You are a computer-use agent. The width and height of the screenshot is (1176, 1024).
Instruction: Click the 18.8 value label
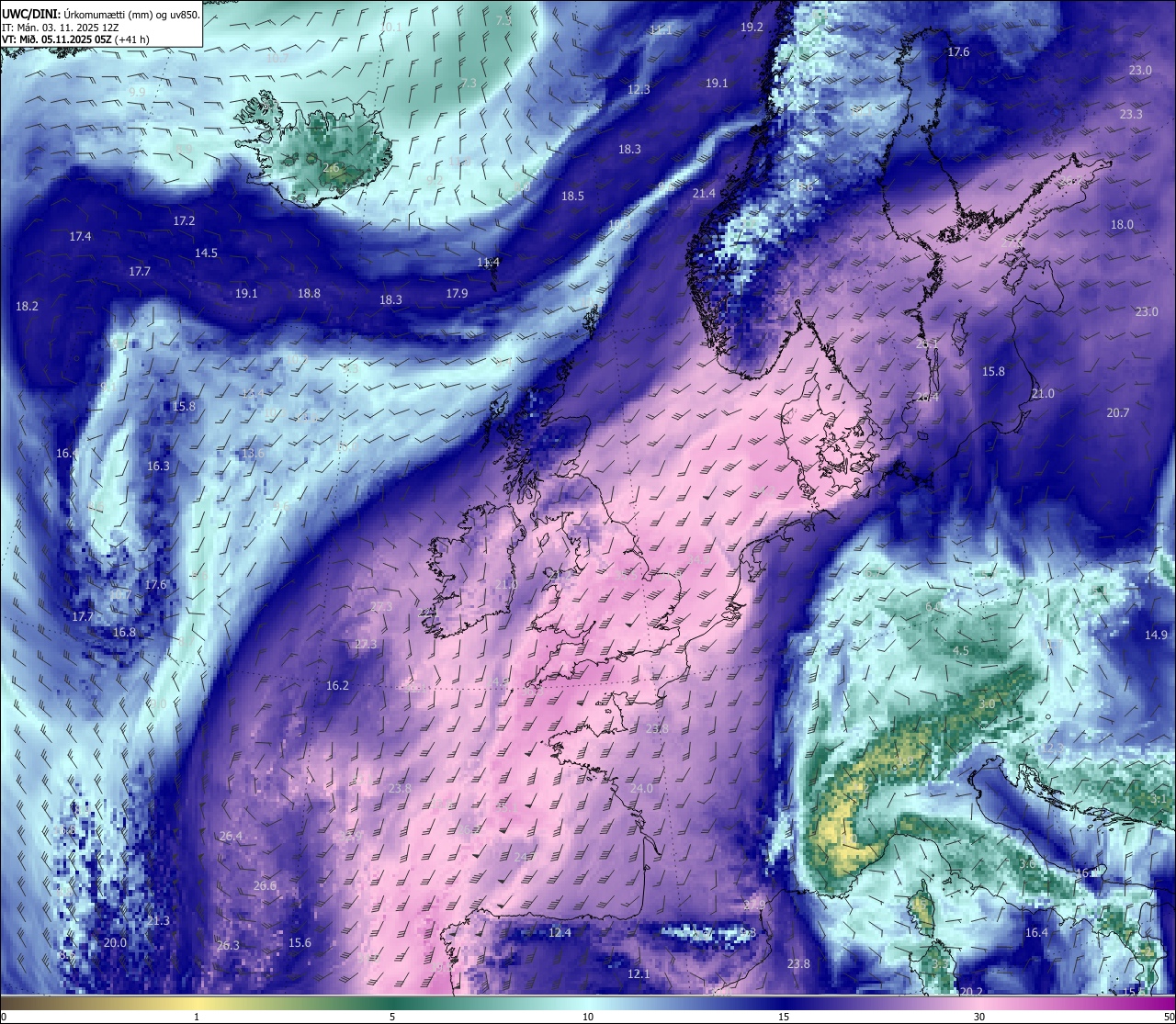pos(309,294)
